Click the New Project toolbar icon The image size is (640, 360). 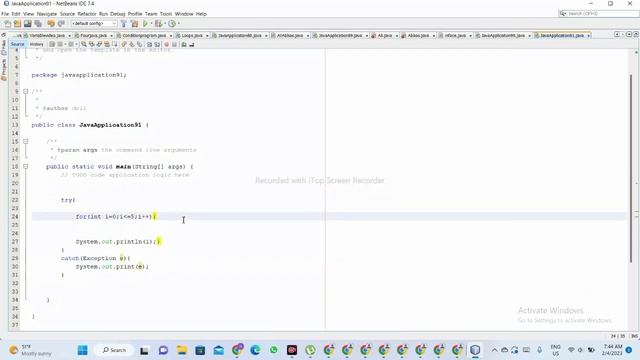click(17, 24)
